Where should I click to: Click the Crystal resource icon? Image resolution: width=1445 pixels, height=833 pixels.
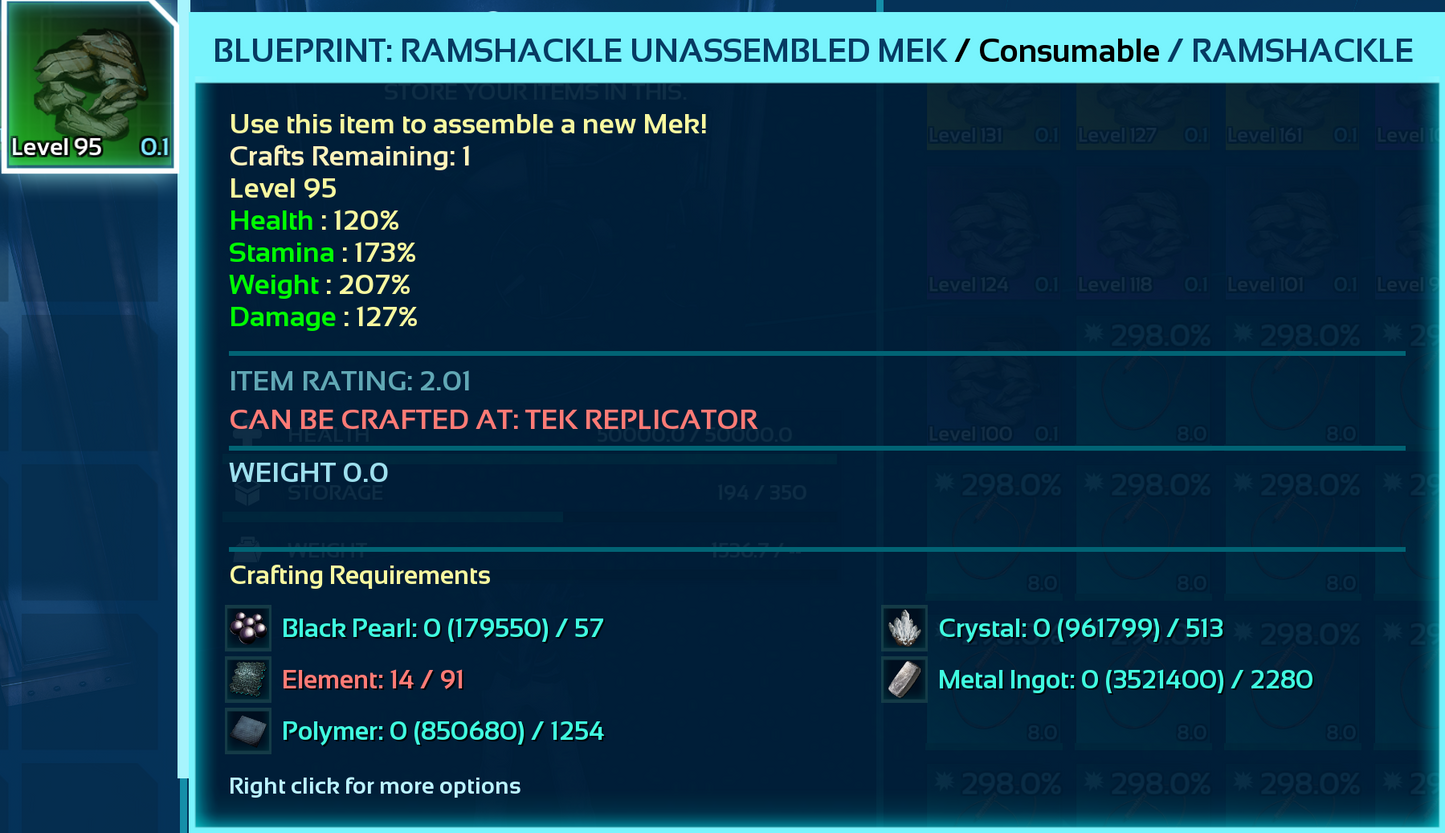pos(904,628)
